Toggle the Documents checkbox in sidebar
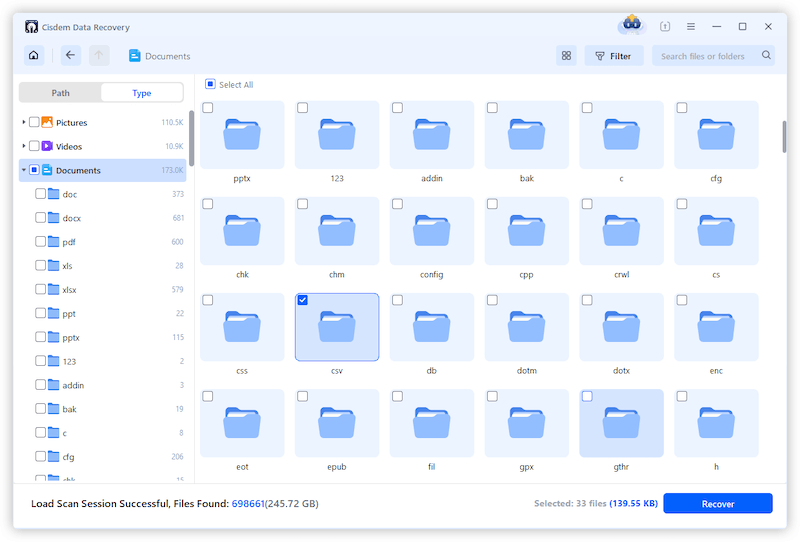Screen dimensions: 800x542 point(34,170)
